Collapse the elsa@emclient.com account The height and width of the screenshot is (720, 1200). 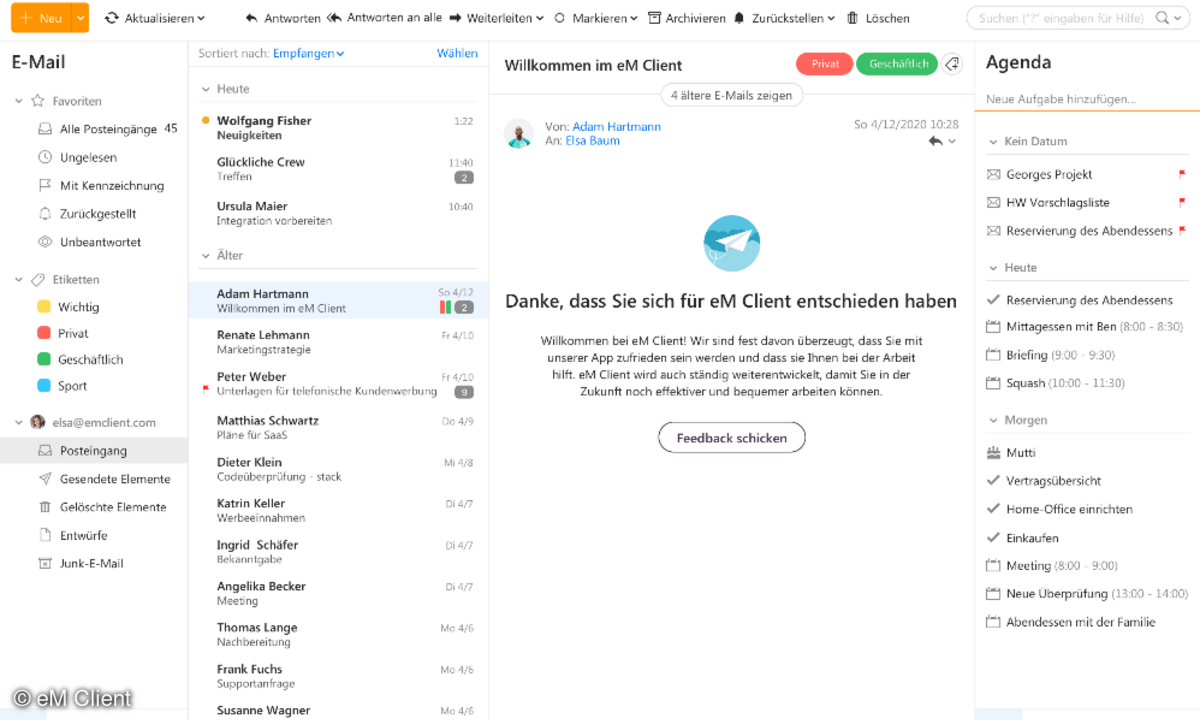pyautogui.click(x=18, y=422)
